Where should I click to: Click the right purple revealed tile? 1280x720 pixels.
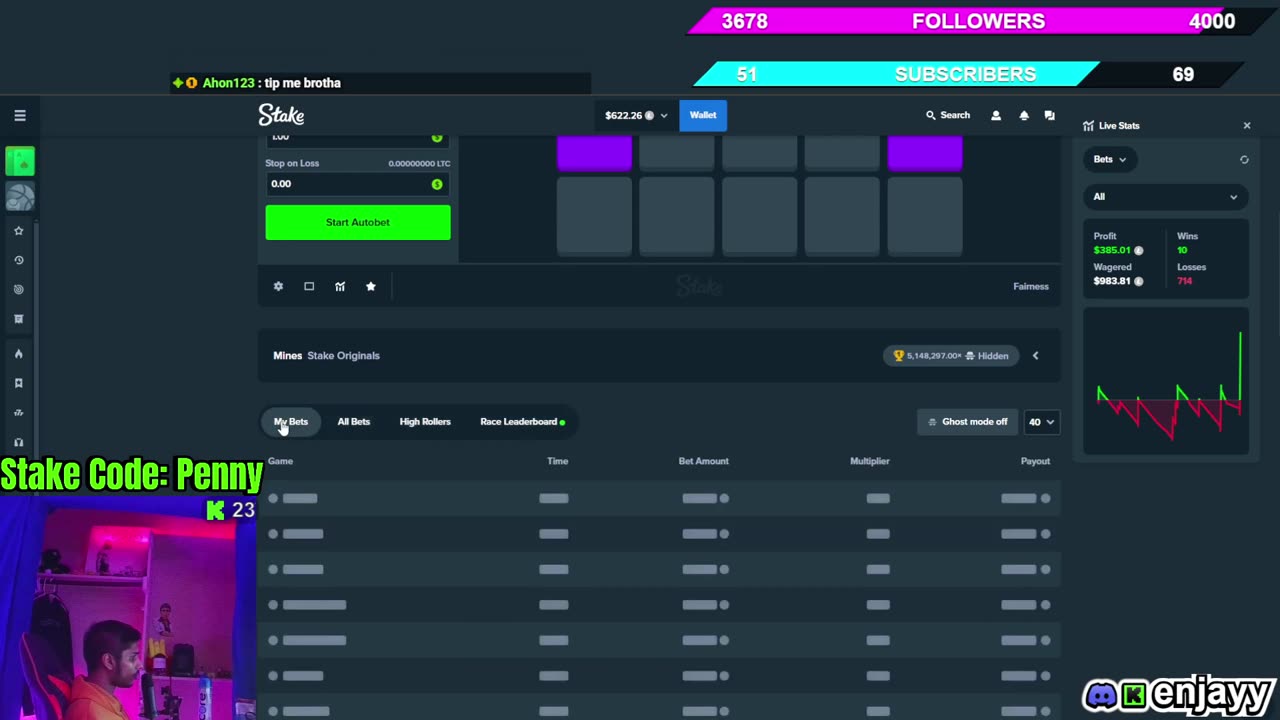[925, 154]
